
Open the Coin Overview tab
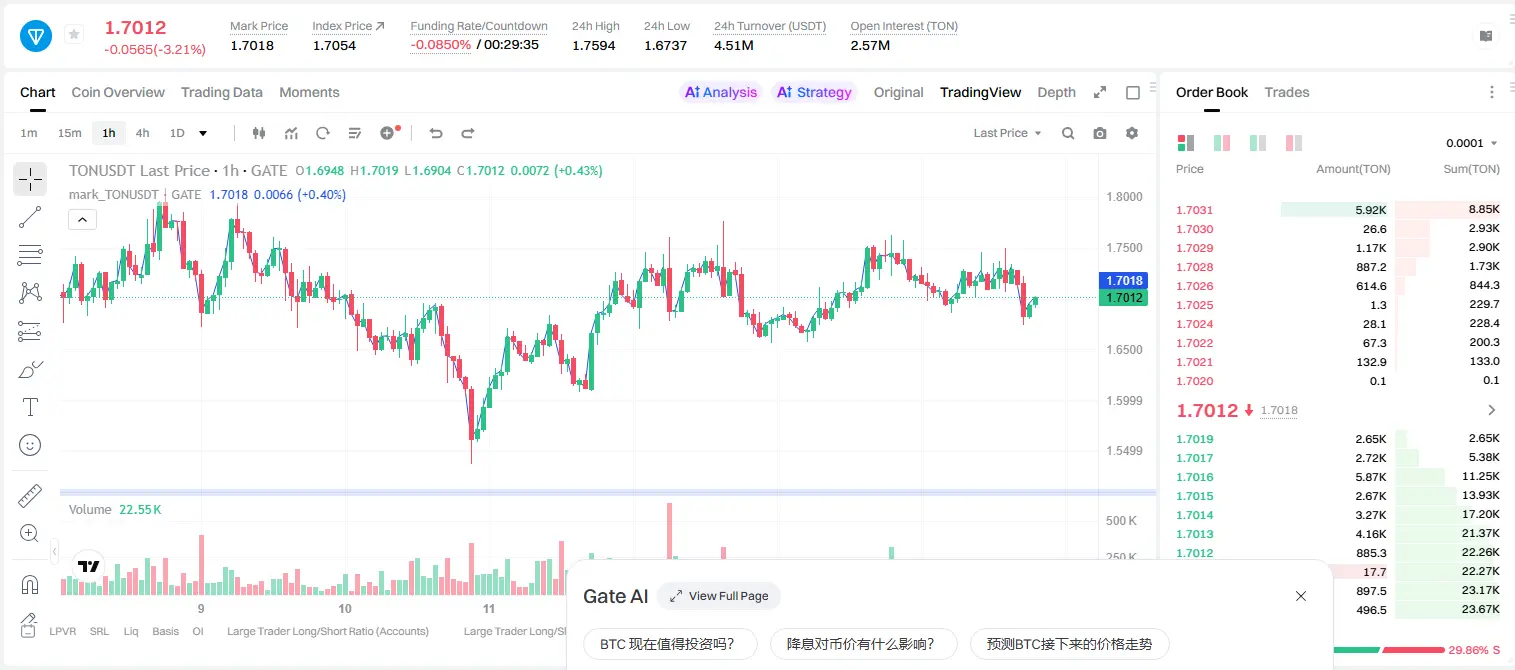click(118, 92)
